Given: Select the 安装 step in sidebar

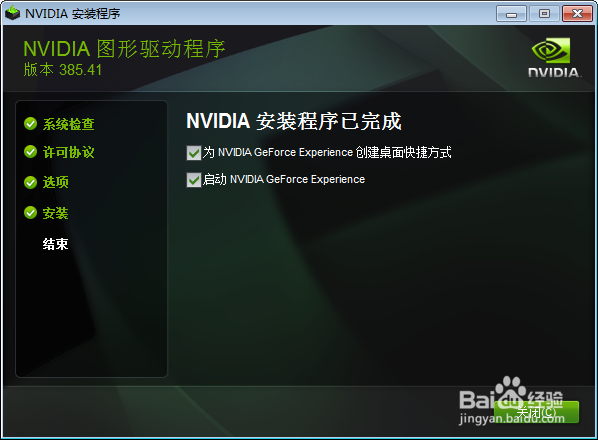Looking at the screenshot, I should pos(56,213).
